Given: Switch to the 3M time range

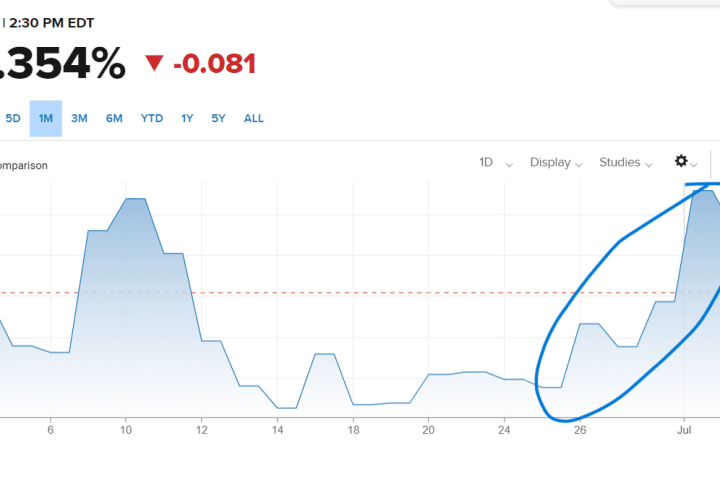Looking at the screenshot, I should coord(79,118).
